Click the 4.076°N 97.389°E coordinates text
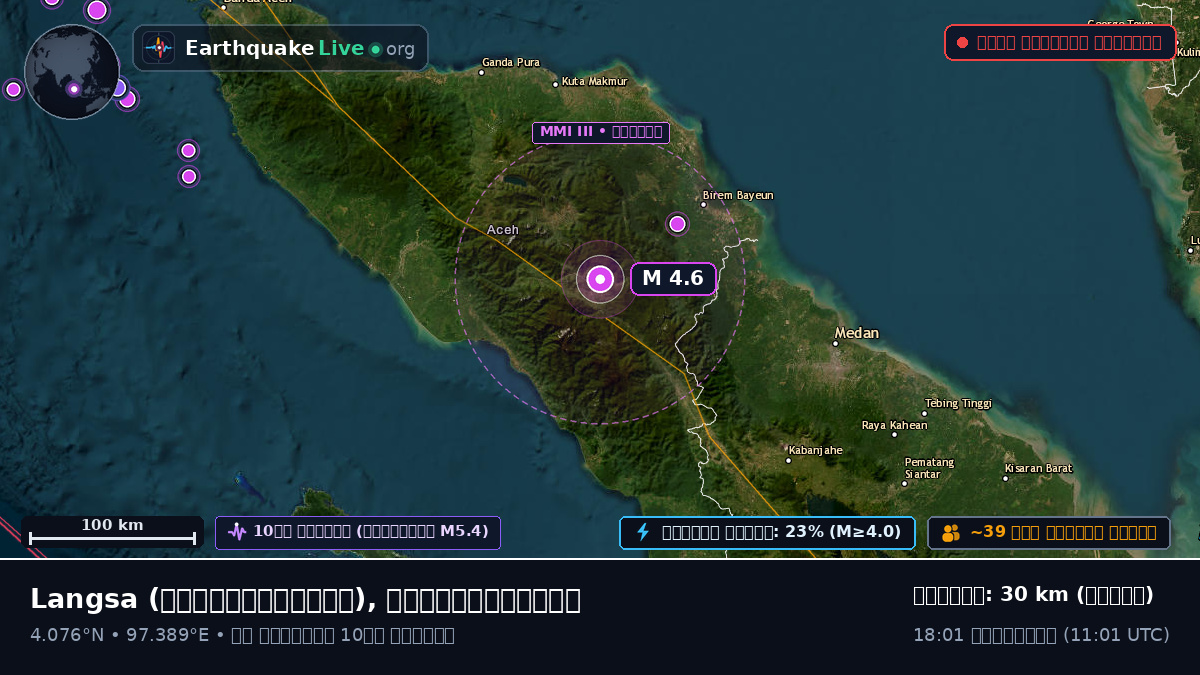 (x=117, y=635)
